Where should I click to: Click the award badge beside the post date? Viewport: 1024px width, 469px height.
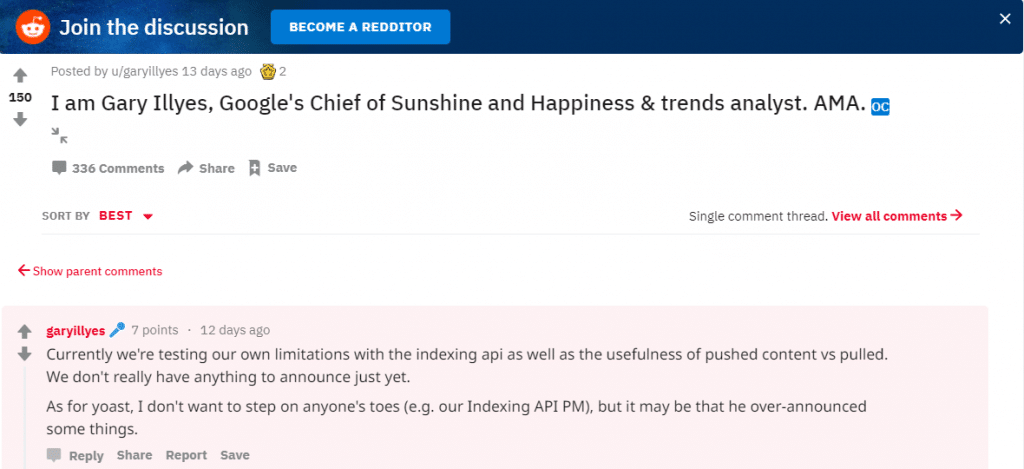[267, 71]
